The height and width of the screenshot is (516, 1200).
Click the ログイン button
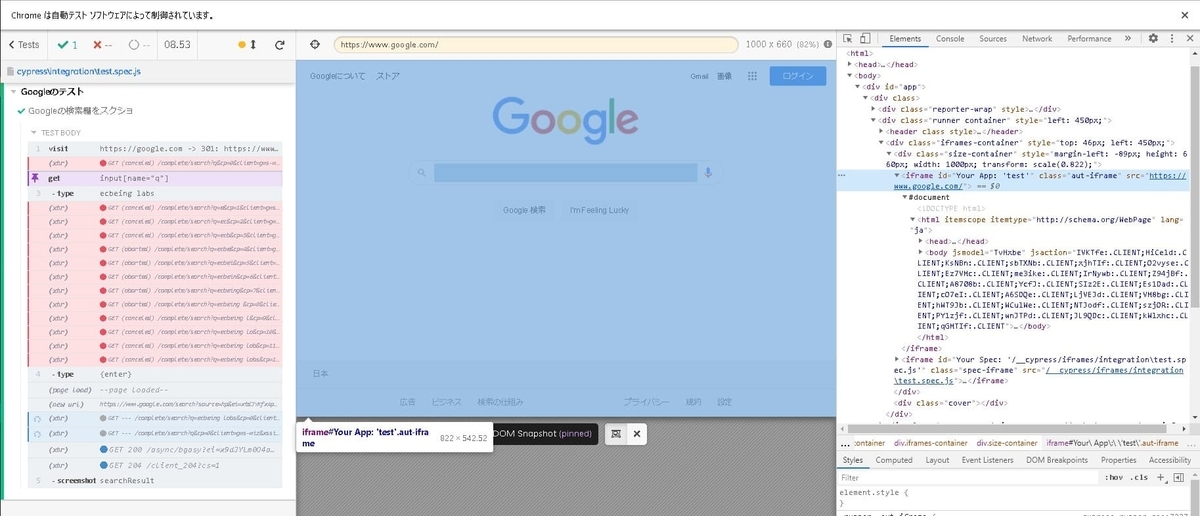click(x=799, y=76)
